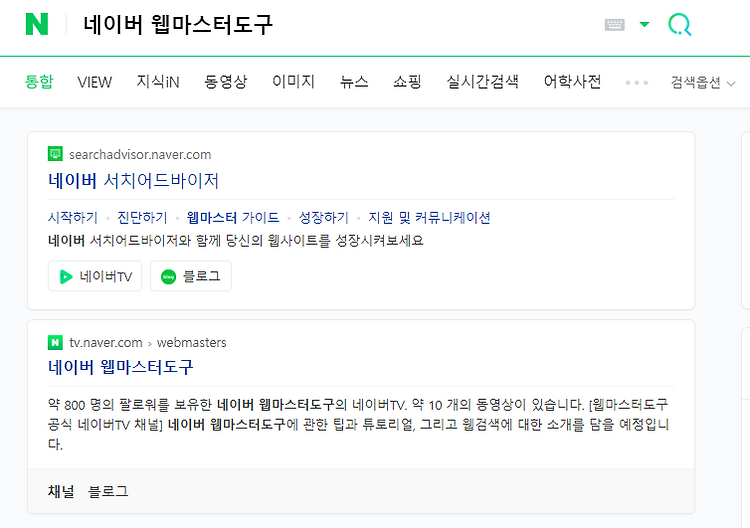Image resolution: width=750 pixels, height=528 pixels.
Task: Open the searchadvisor.naver.com URL
Action: pyautogui.click(x=140, y=154)
